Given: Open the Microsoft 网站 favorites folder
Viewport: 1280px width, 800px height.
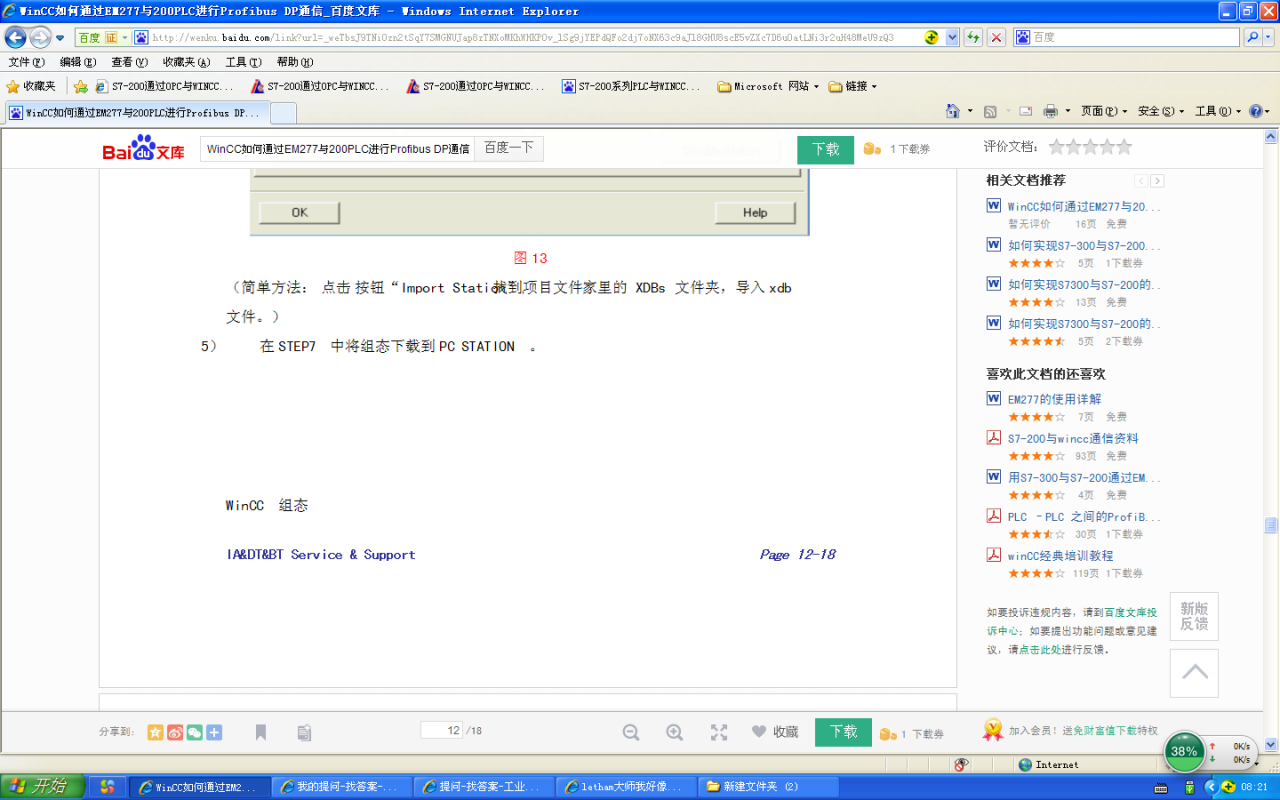Looking at the screenshot, I should pyautogui.click(x=768, y=86).
